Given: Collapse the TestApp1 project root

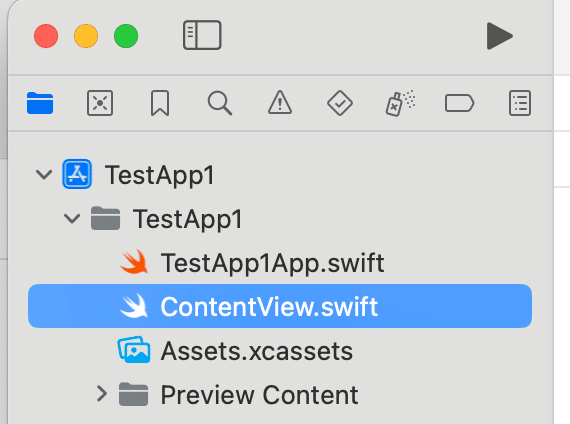Looking at the screenshot, I should point(44,175).
